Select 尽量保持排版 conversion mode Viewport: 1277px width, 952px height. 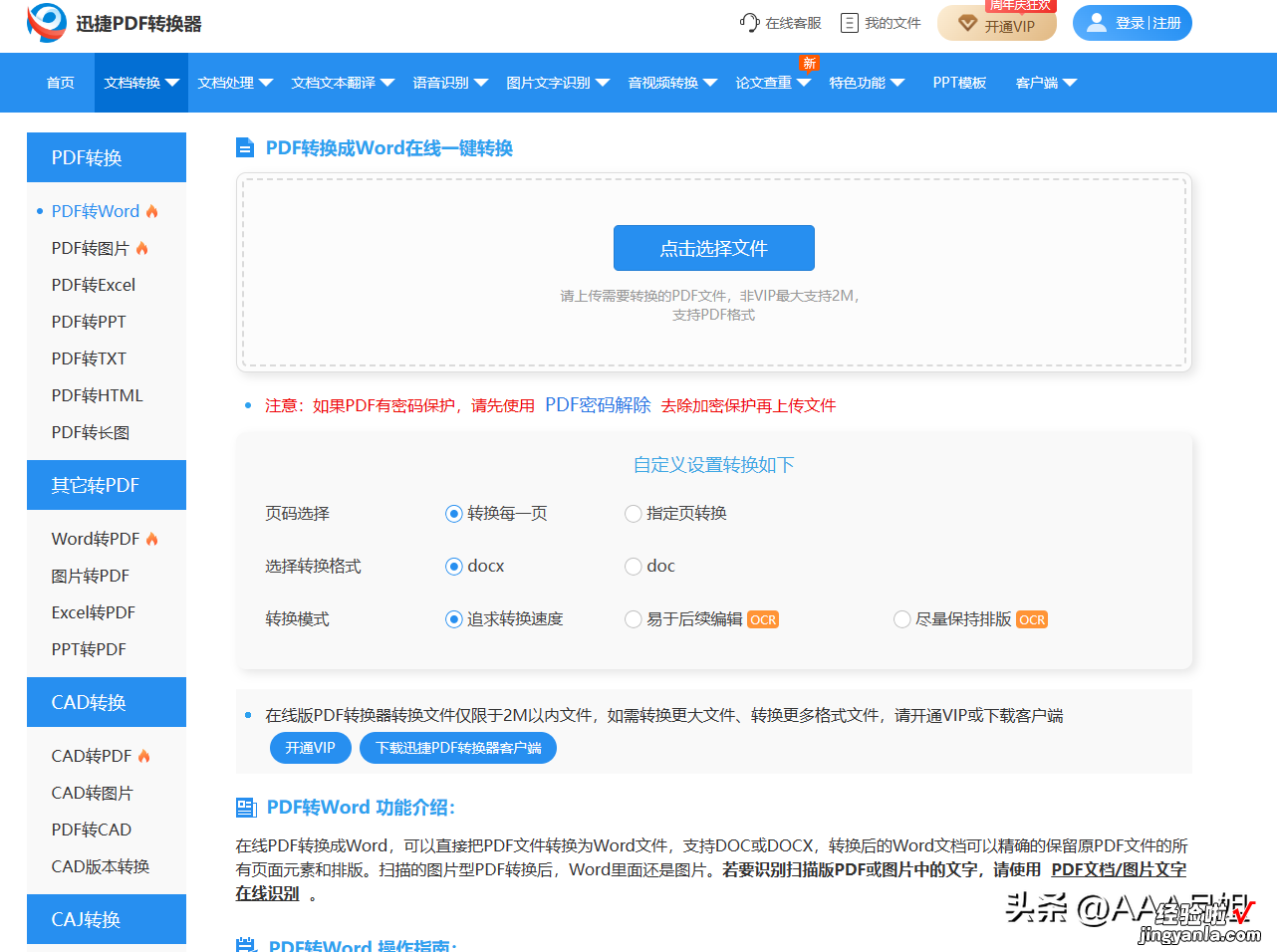(901, 619)
